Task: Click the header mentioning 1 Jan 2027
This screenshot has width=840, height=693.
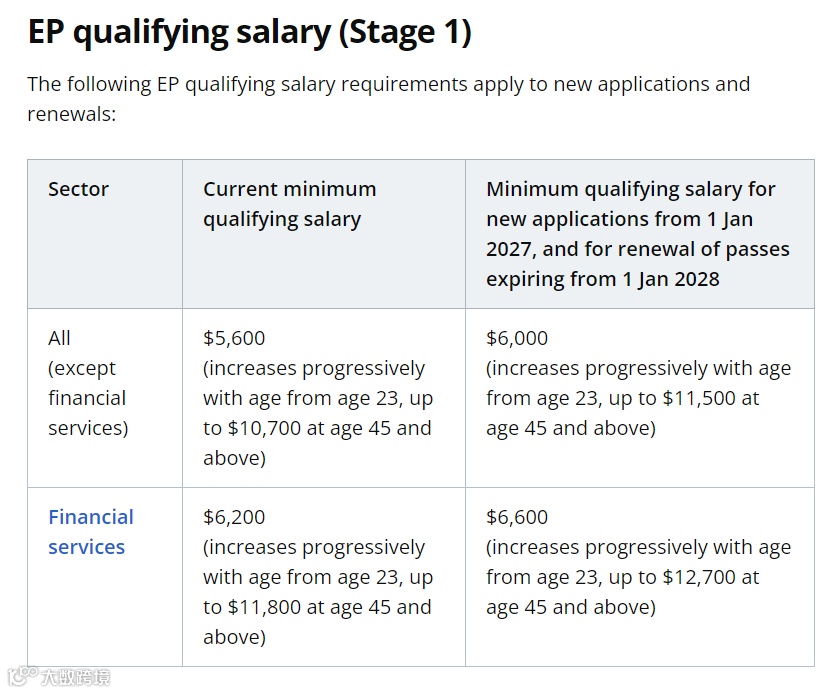Action: click(638, 234)
